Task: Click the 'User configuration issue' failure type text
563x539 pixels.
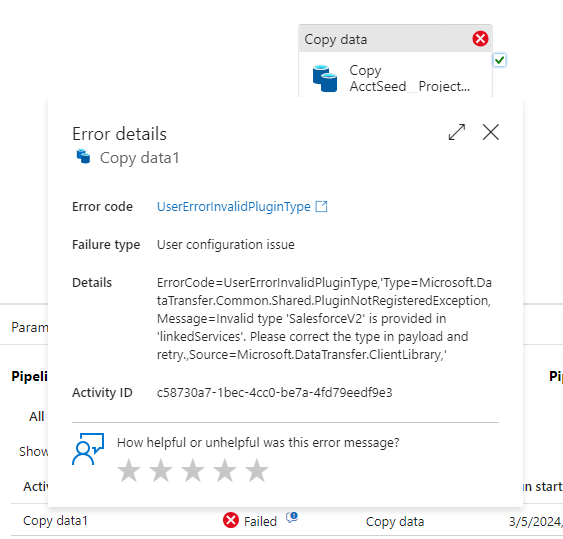Action: click(x=226, y=245)
